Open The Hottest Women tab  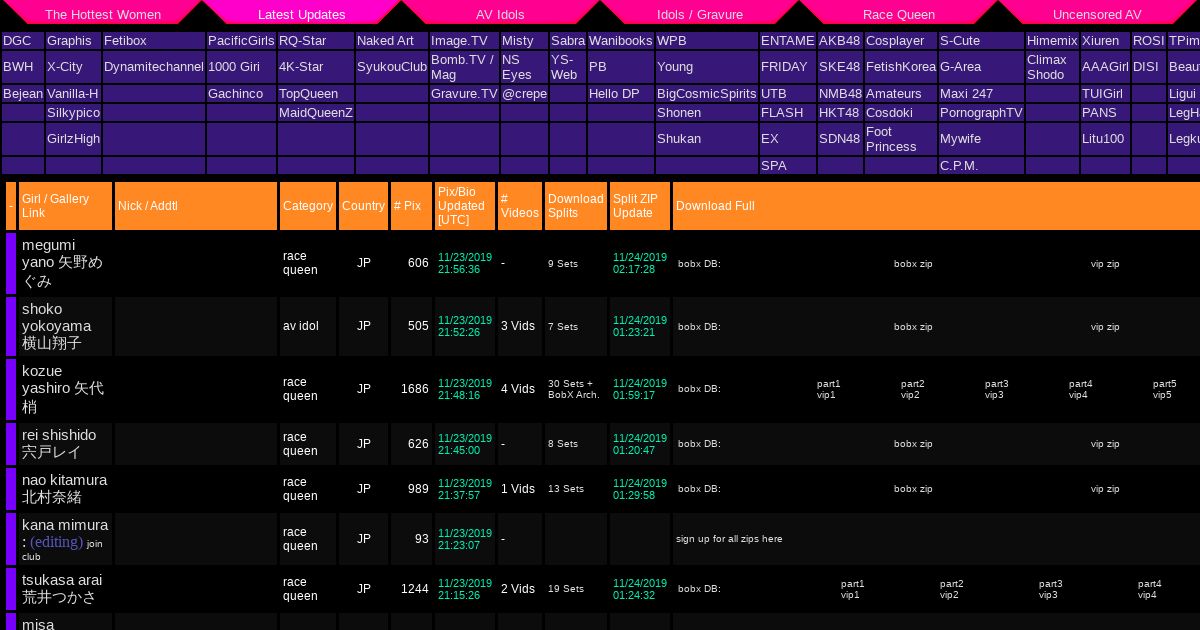click(103, 14)
